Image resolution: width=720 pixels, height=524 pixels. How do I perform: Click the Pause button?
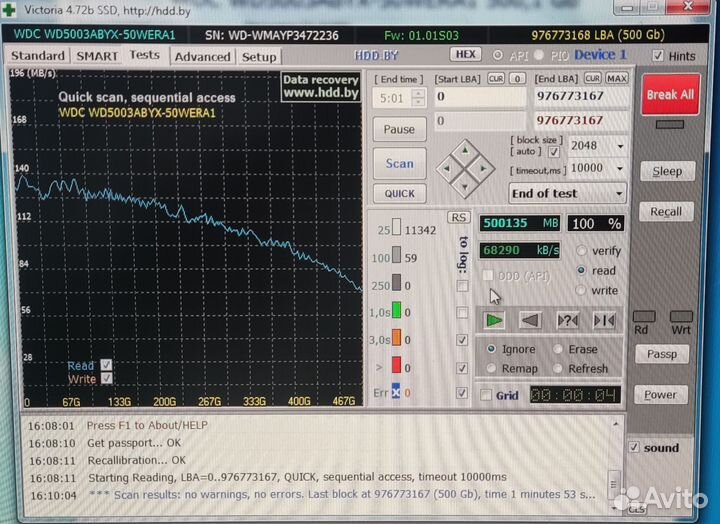[x=399, y=129]
